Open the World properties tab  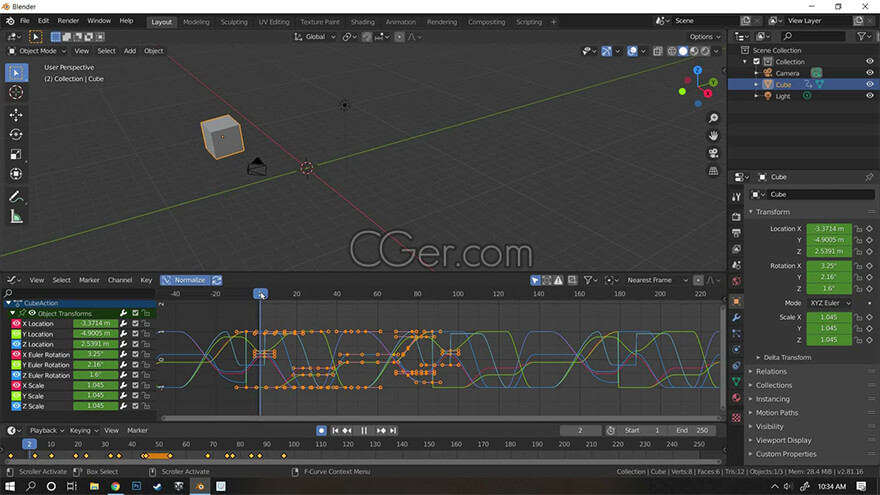pyautogui.click(x=736, y=281)
